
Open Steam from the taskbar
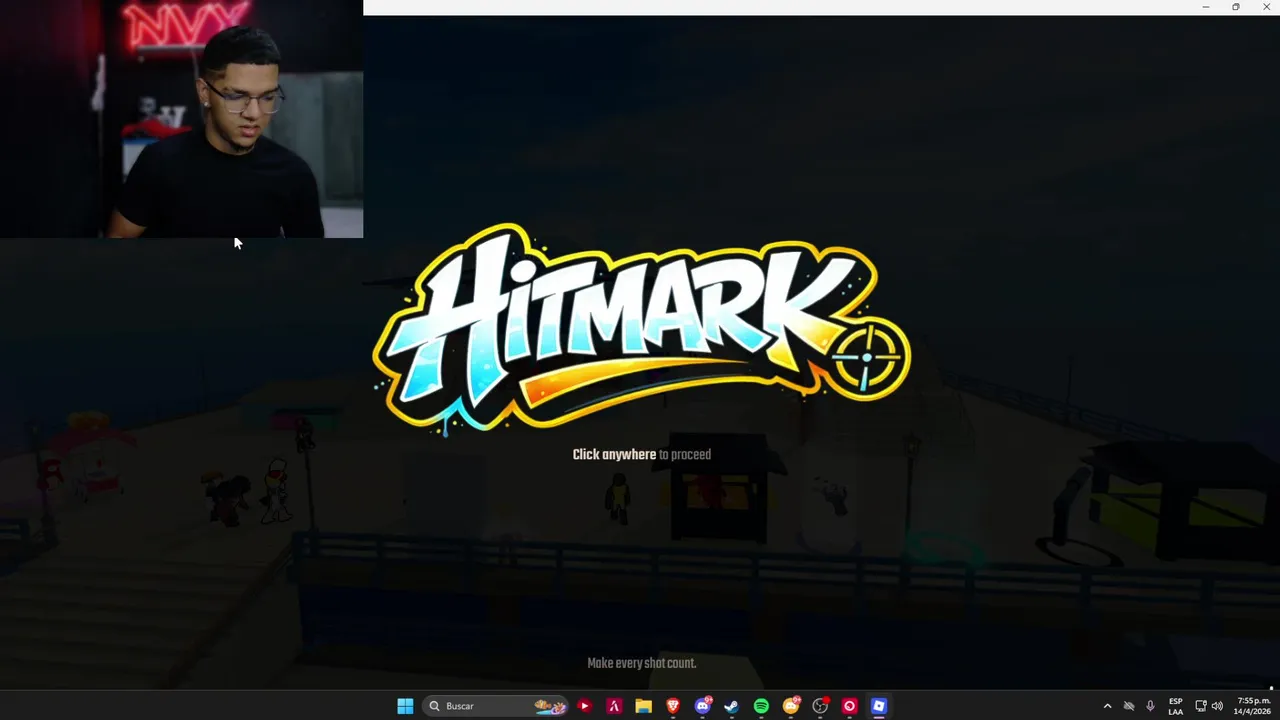coord(731,706)
